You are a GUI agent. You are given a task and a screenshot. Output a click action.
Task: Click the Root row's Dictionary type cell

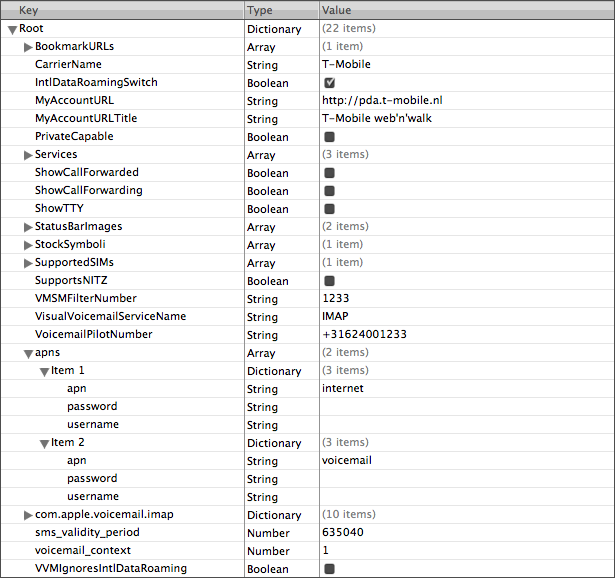(282, 29)
